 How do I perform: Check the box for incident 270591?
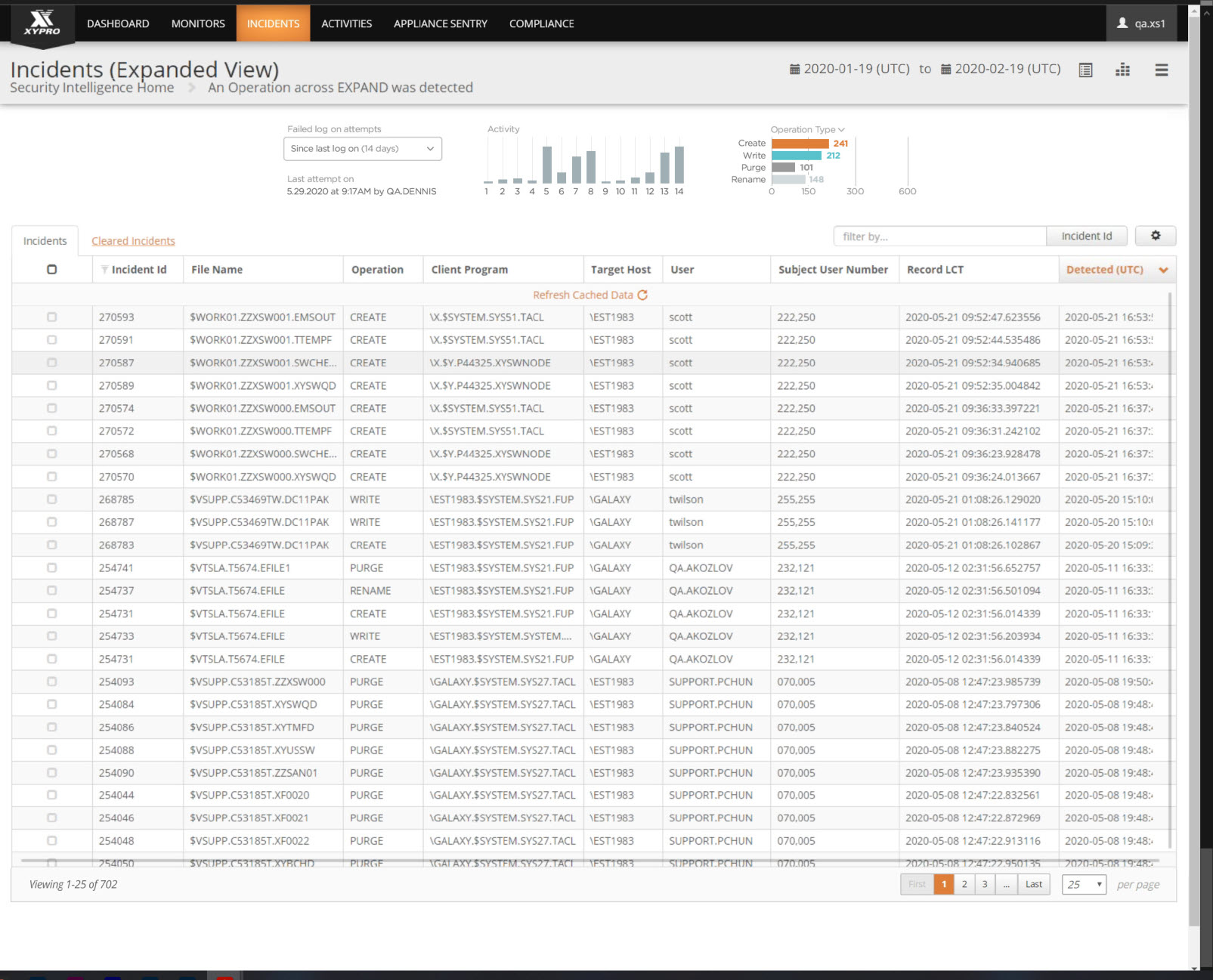point(51,340)
